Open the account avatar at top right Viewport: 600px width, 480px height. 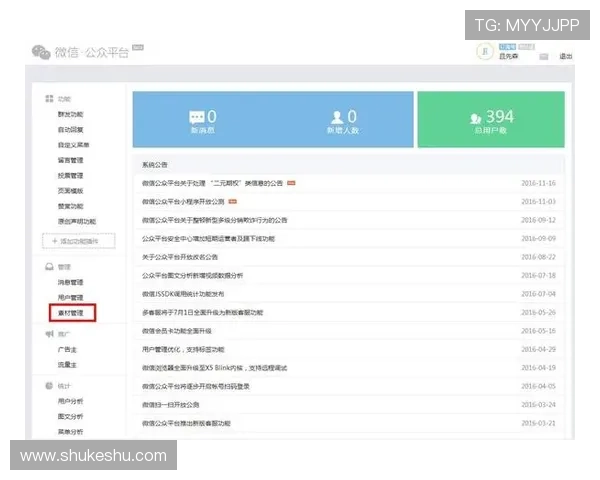485,52
